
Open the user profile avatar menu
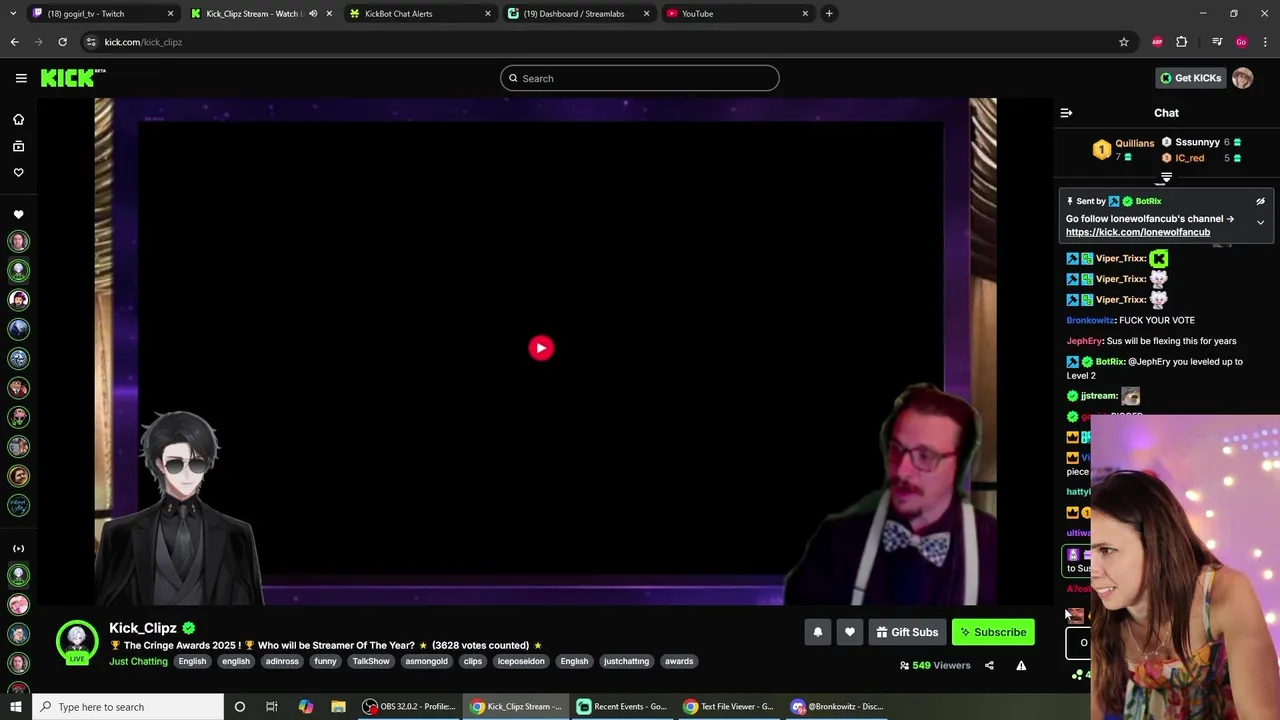pyautogui.click(x=1242, y=78)
